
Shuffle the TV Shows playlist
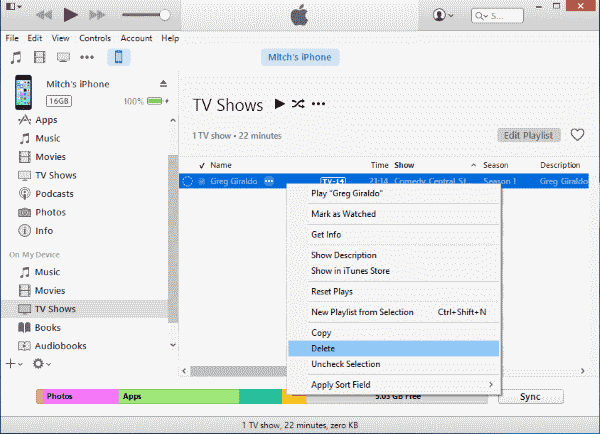point(297,104)
